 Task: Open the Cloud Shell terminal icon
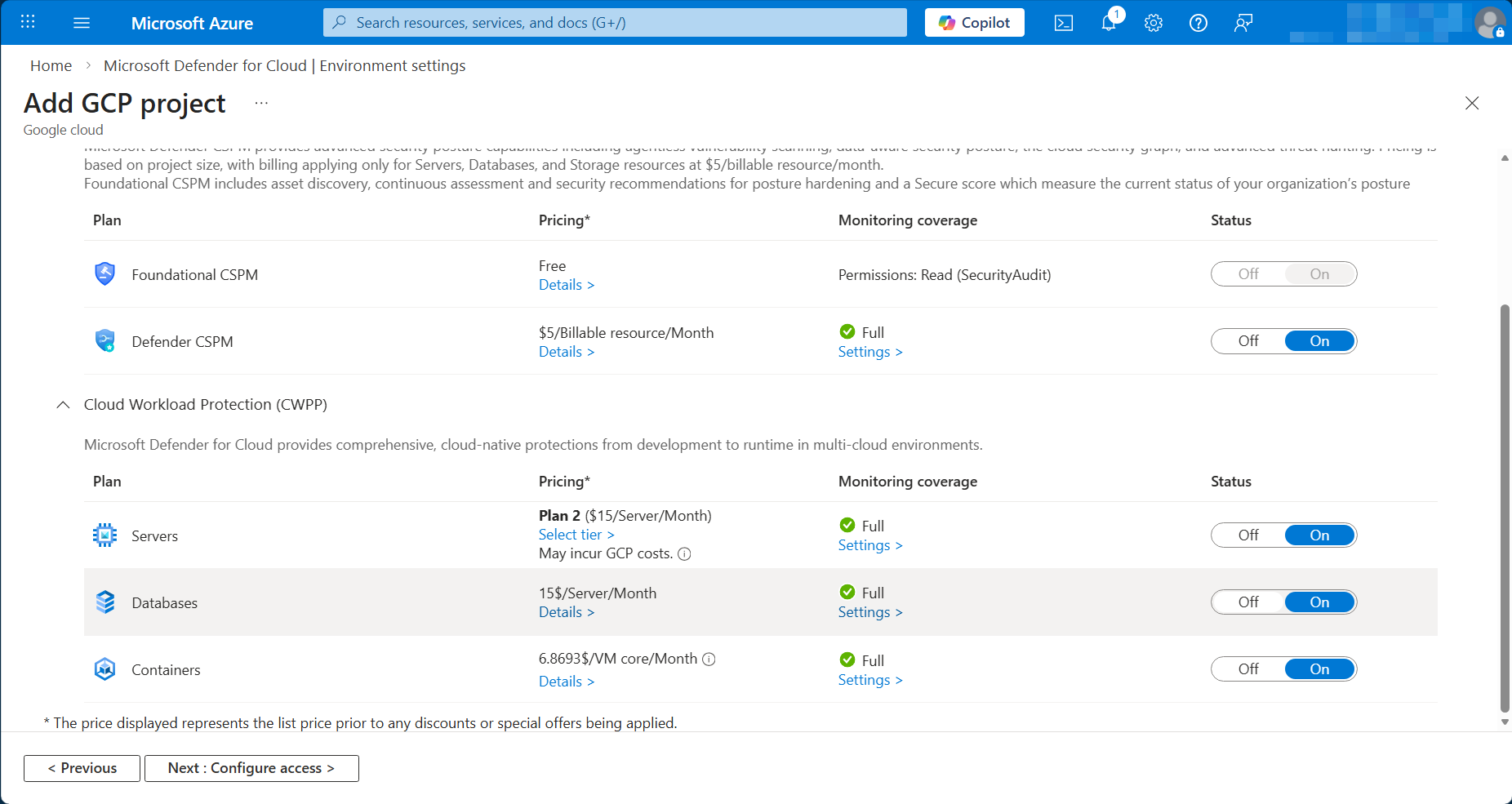tap(1063, 23)
